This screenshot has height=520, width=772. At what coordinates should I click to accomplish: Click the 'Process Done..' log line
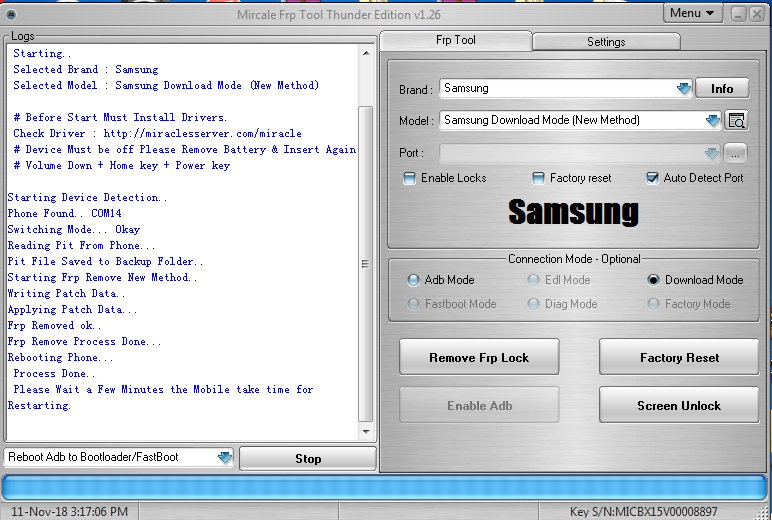click(54, 373)
